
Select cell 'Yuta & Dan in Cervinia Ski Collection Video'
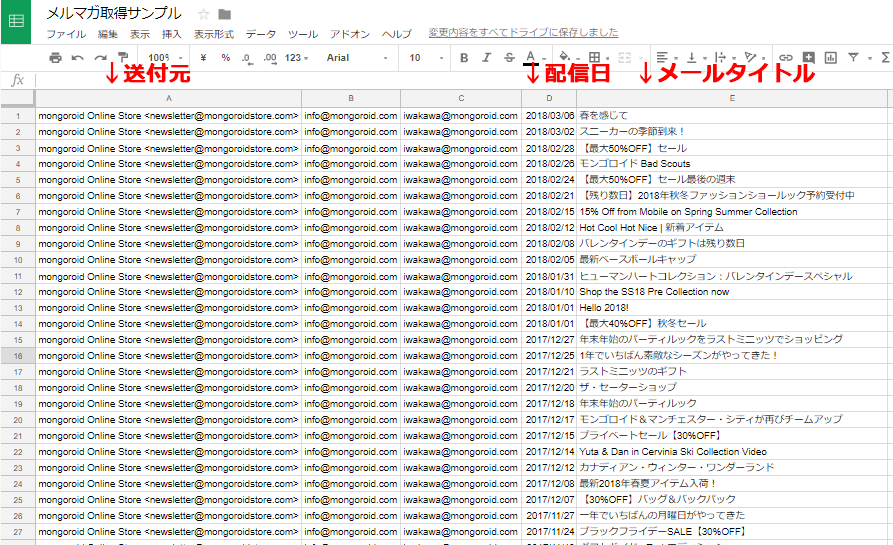point(732,452)
